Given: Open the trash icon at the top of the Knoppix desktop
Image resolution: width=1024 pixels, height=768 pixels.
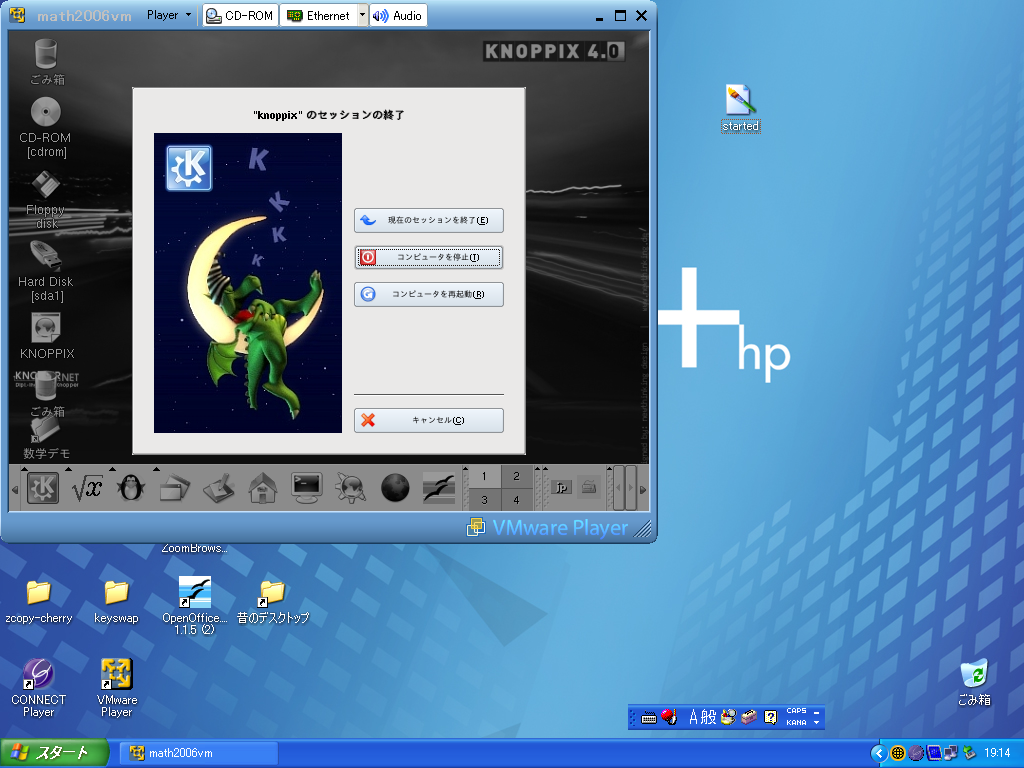Looking at the screenshot, I should click(46, 62).
